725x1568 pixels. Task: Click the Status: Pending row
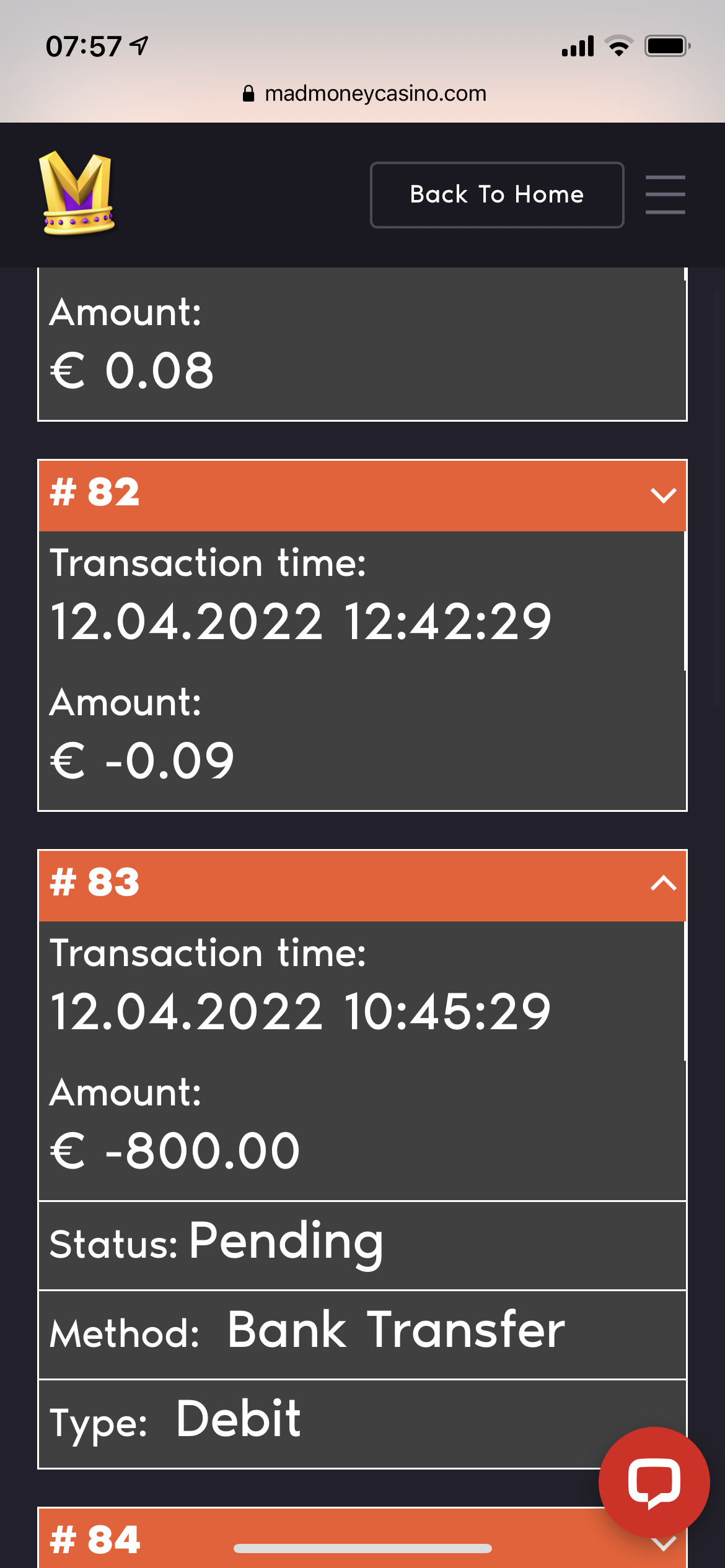362,1244
